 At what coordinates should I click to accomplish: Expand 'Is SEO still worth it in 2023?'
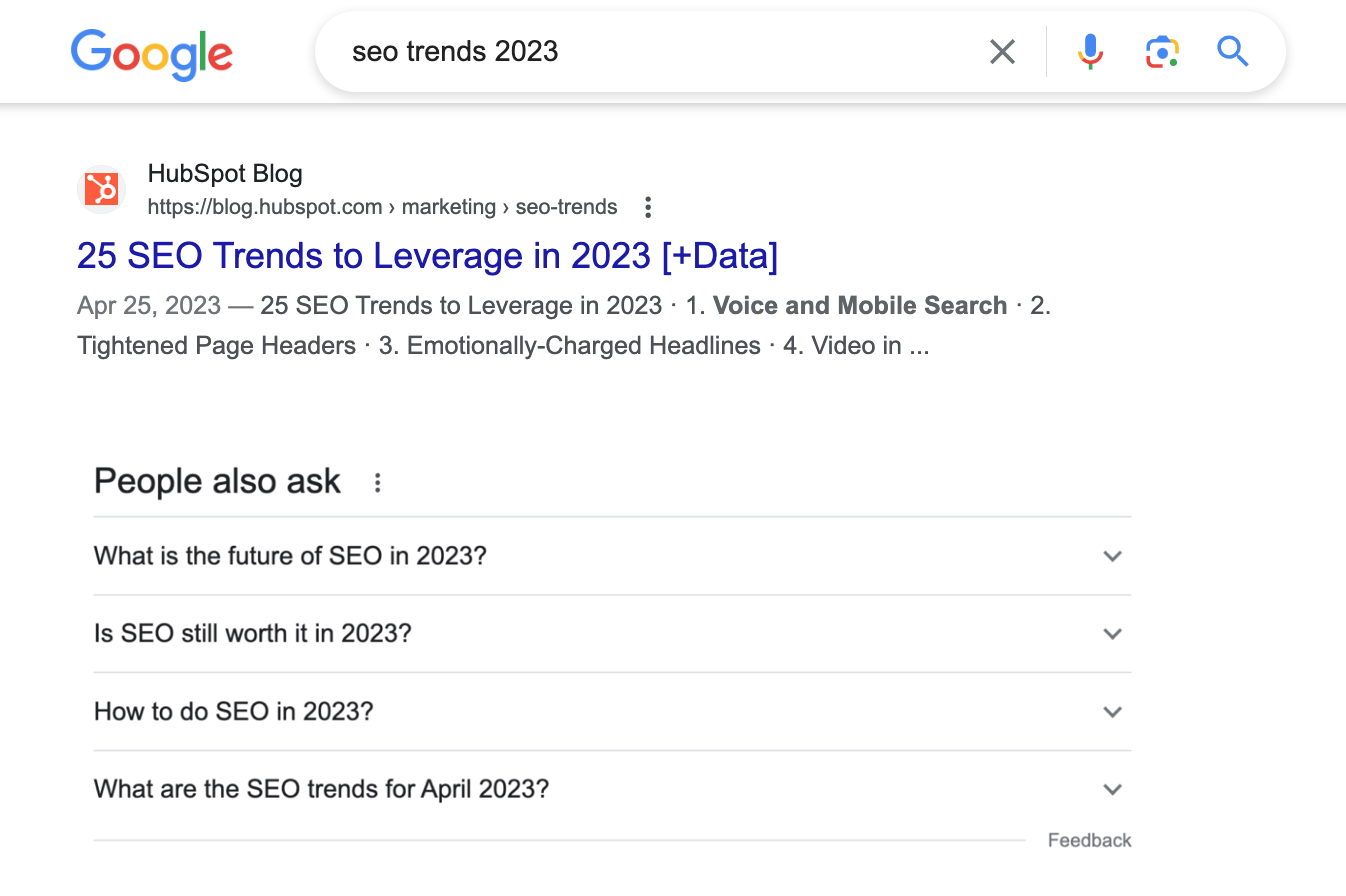pos(1112,634)
